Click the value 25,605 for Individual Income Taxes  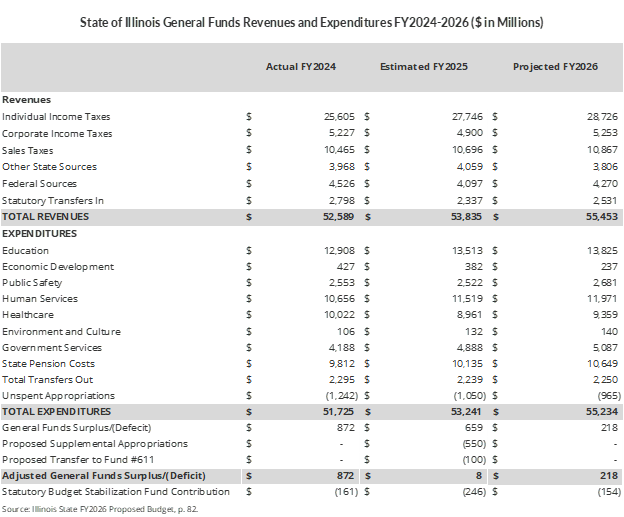click(339, 117)
